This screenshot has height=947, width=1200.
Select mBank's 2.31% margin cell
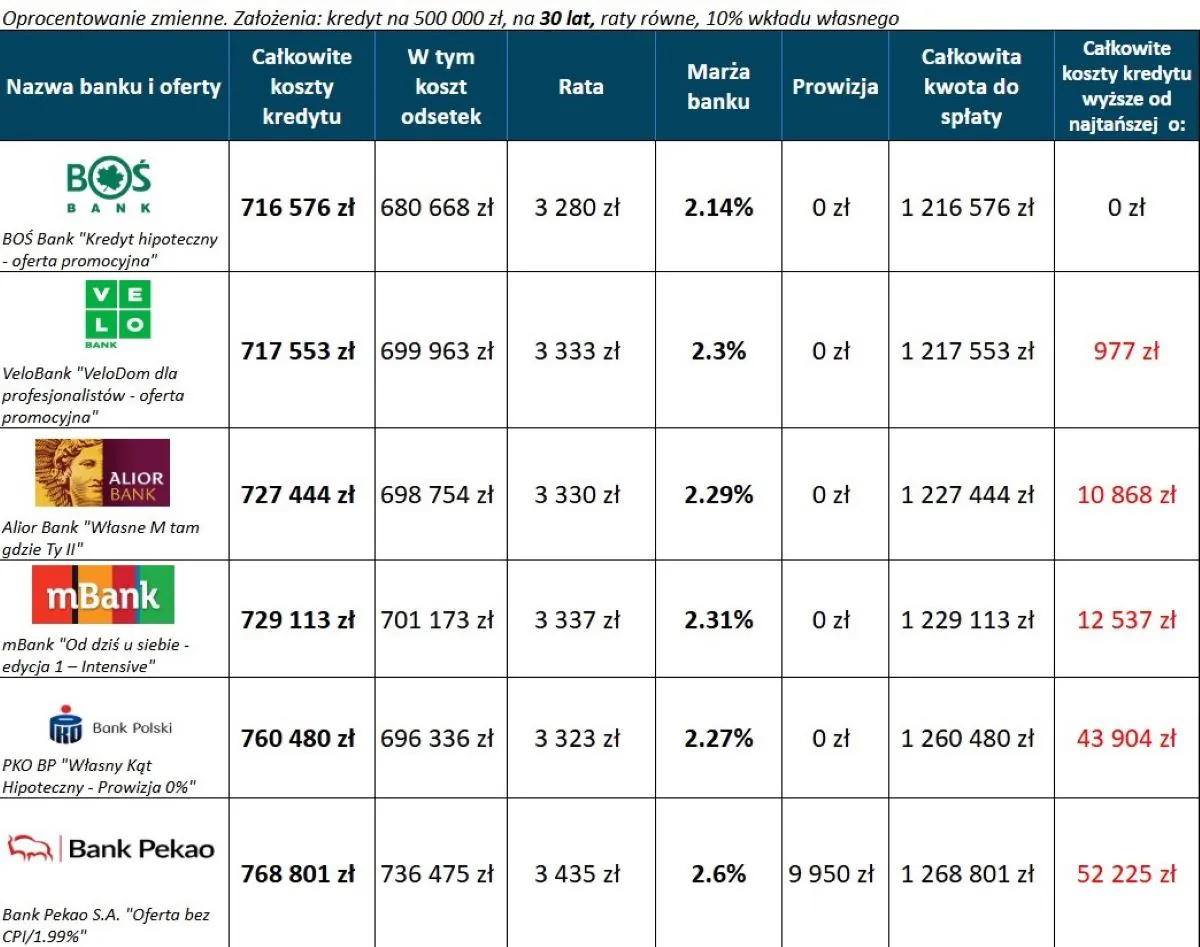(718, 620)
